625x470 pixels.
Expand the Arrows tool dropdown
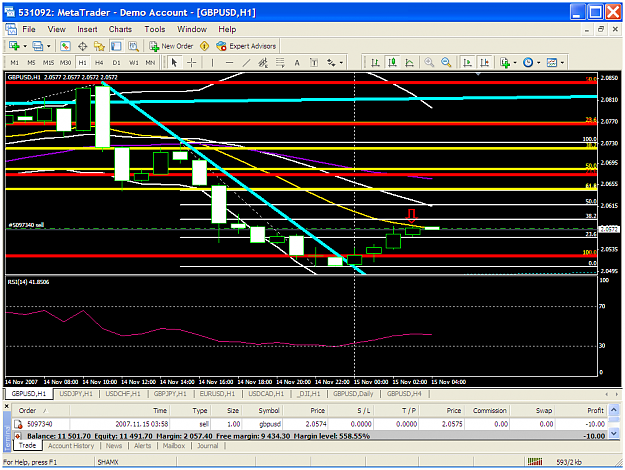point(341,63)
